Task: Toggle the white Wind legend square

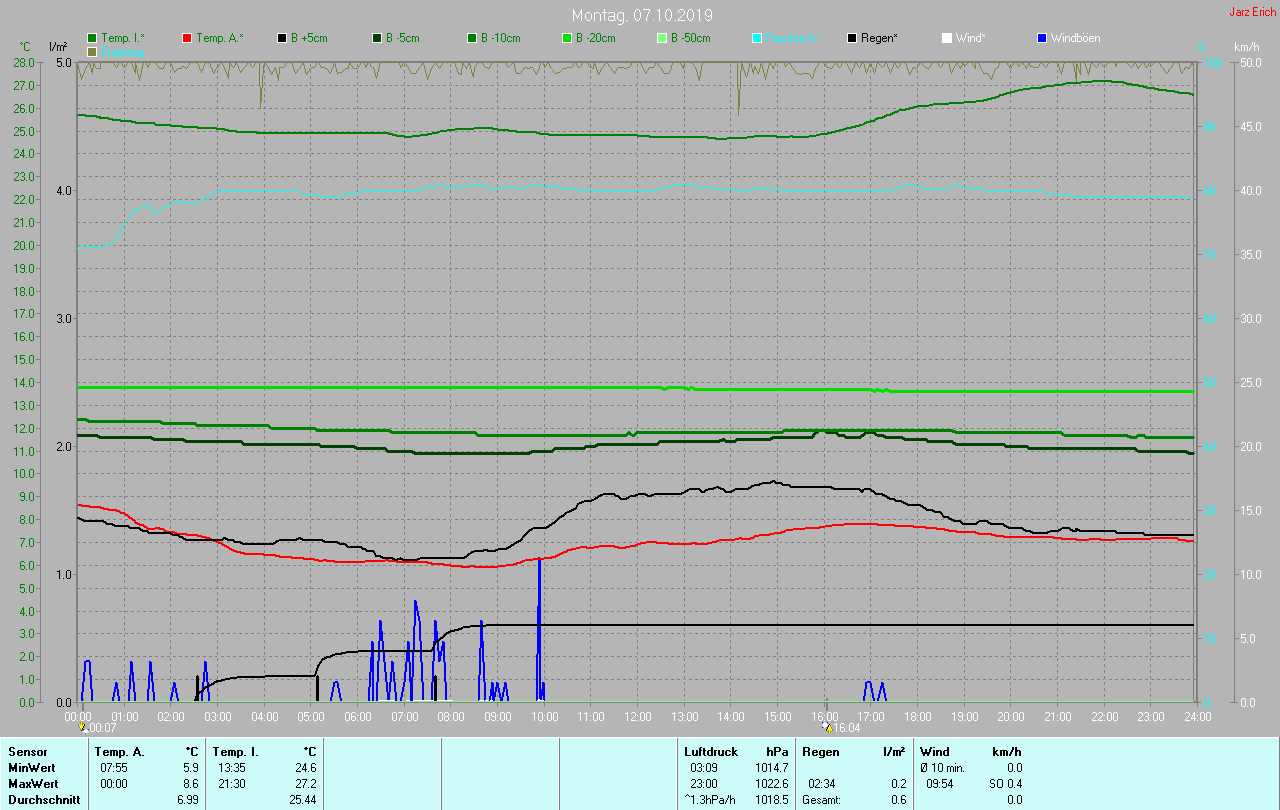Action: (947, 38)
